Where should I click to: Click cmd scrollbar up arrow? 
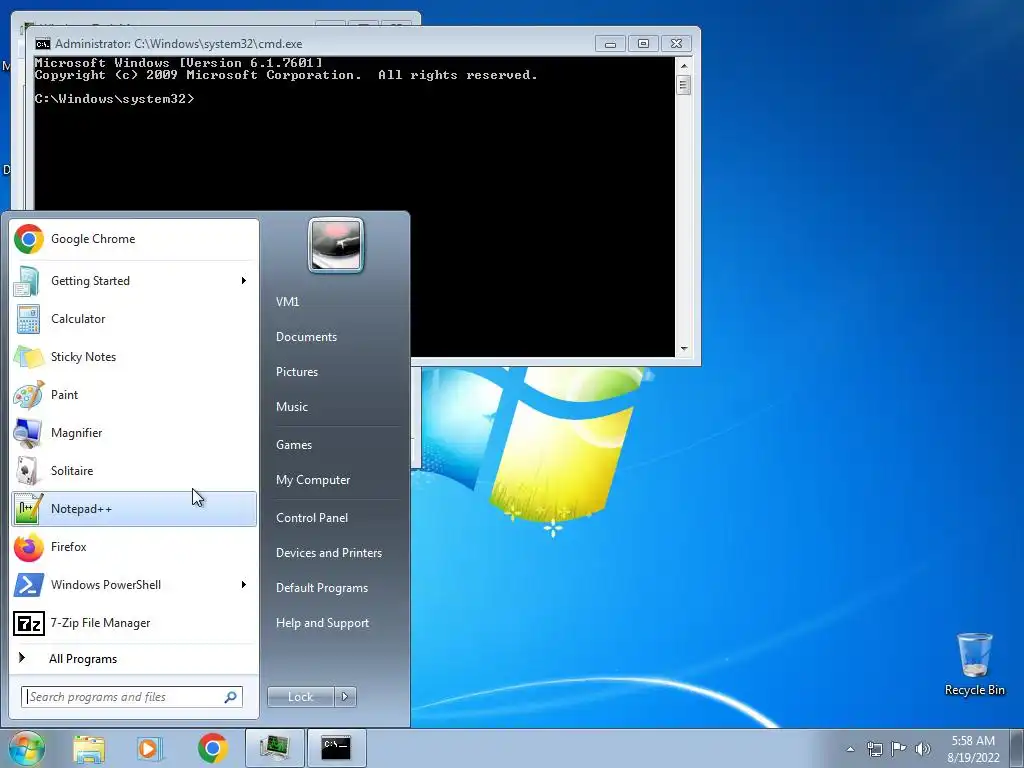[684, 66]
